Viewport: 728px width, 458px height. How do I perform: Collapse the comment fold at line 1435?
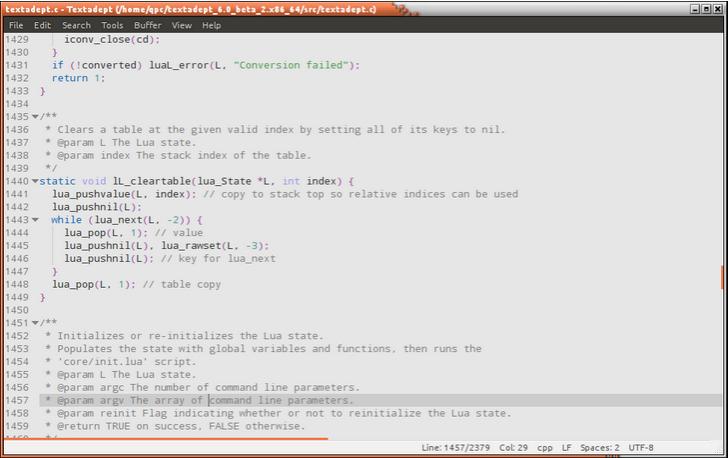[35, 116]
